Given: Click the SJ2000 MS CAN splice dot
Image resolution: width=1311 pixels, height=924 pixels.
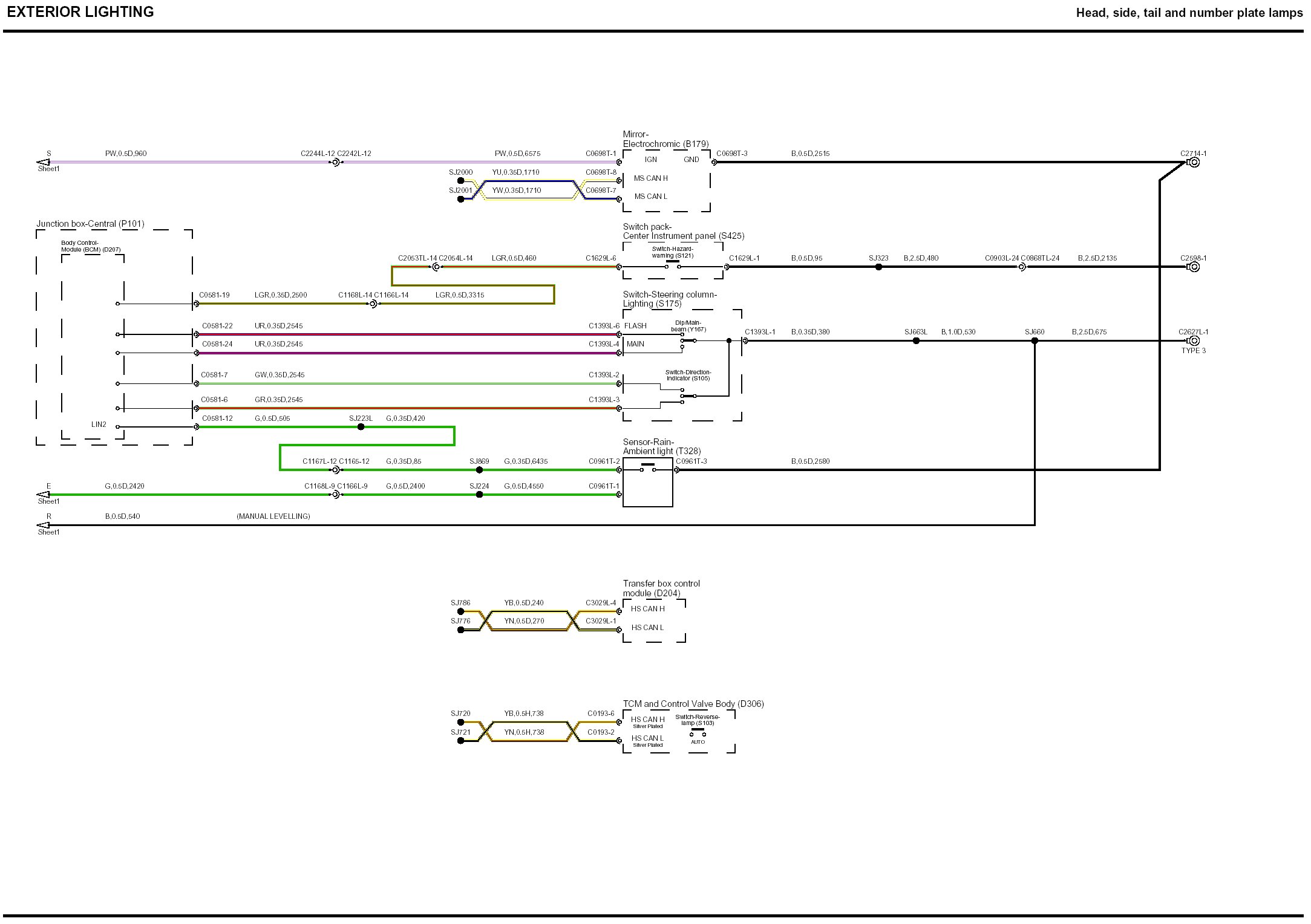Looking at the screenshot, I should (460, 181).
